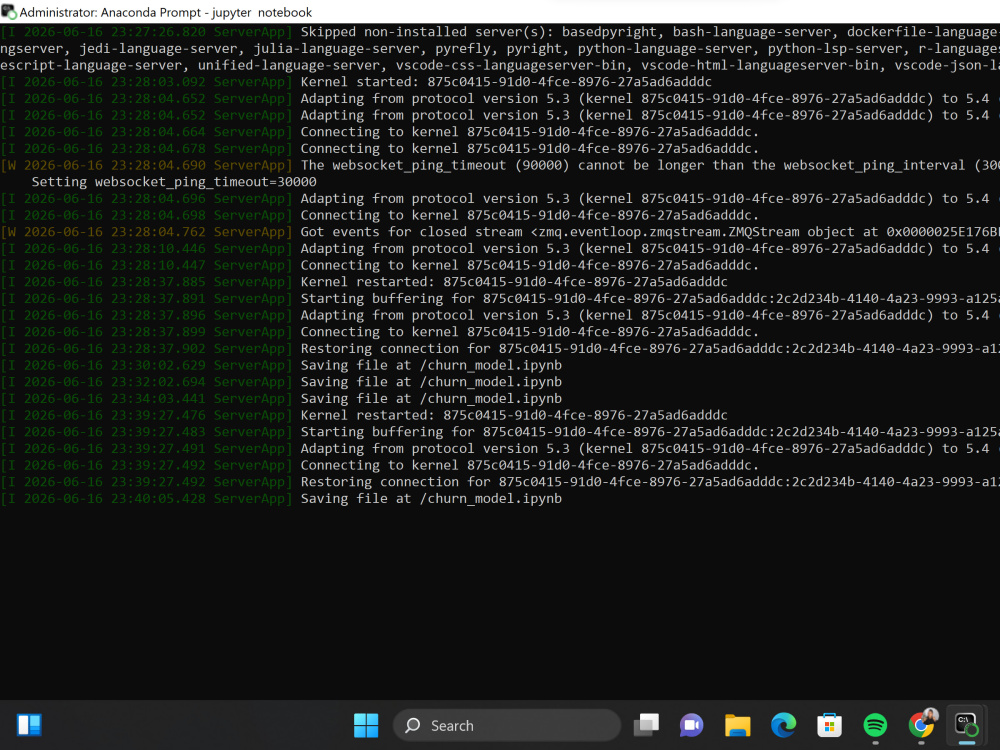Click the 23:28:37.885 'Kernel restarted' line
Image resolution: width=1000 pixels, height=750 pixels.
pyautogui.click(x=364, y=282)
